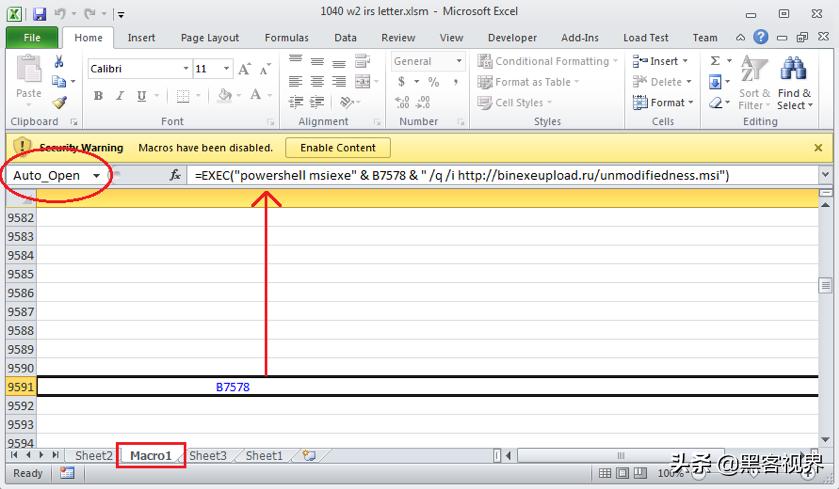Select the Sheet3 sheet tab

pos(208,455)
